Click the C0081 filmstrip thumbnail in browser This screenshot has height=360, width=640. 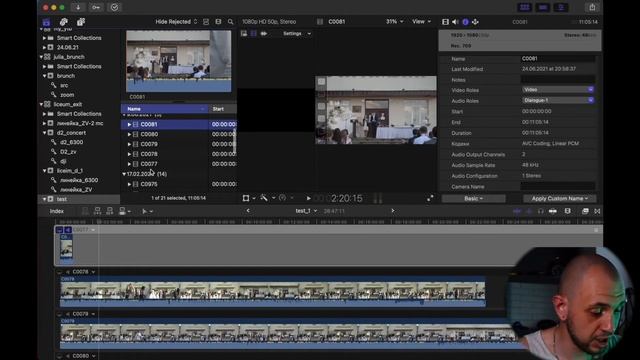tap(178, 61)
